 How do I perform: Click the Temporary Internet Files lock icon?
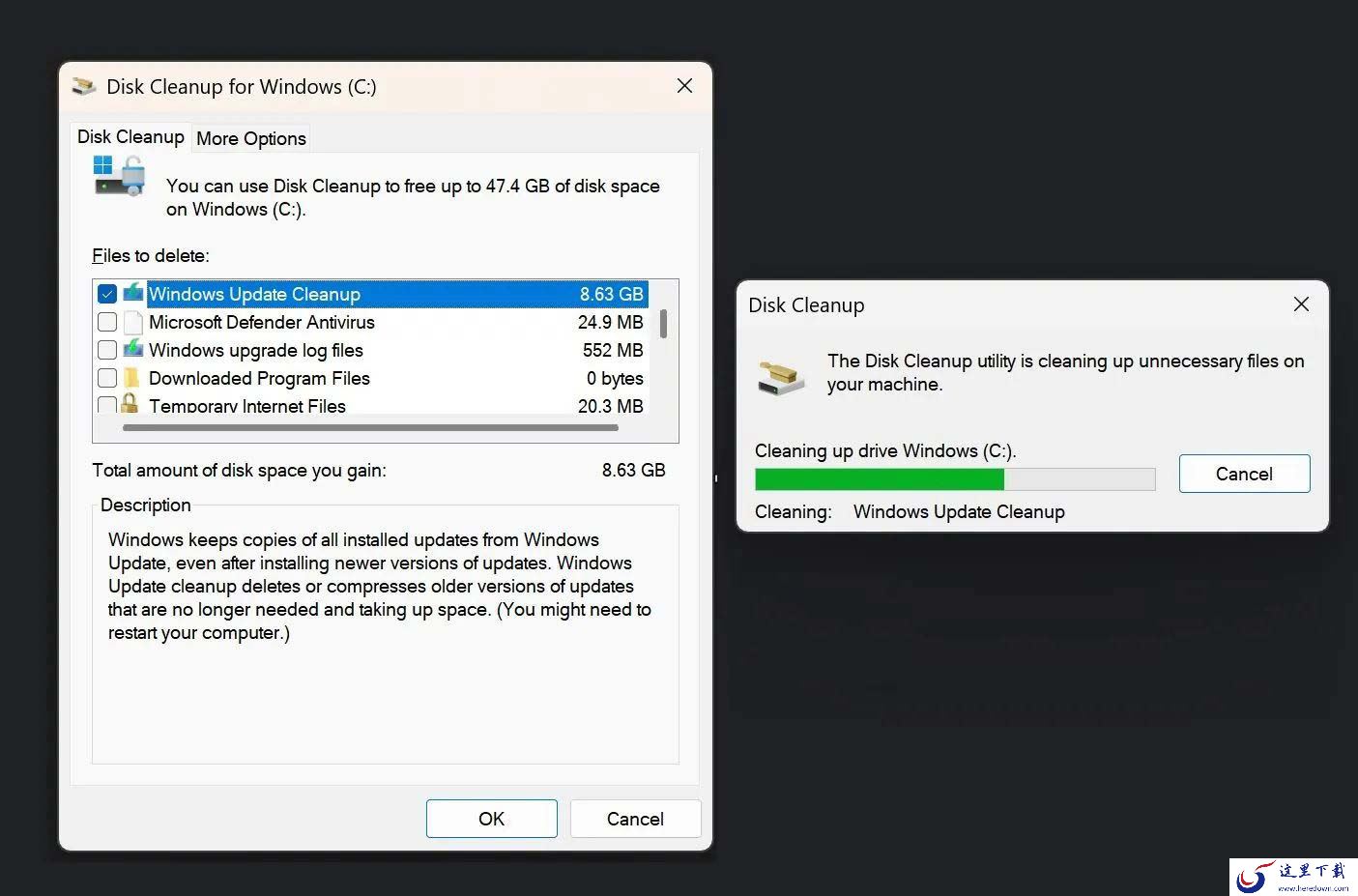coord(130,404)
